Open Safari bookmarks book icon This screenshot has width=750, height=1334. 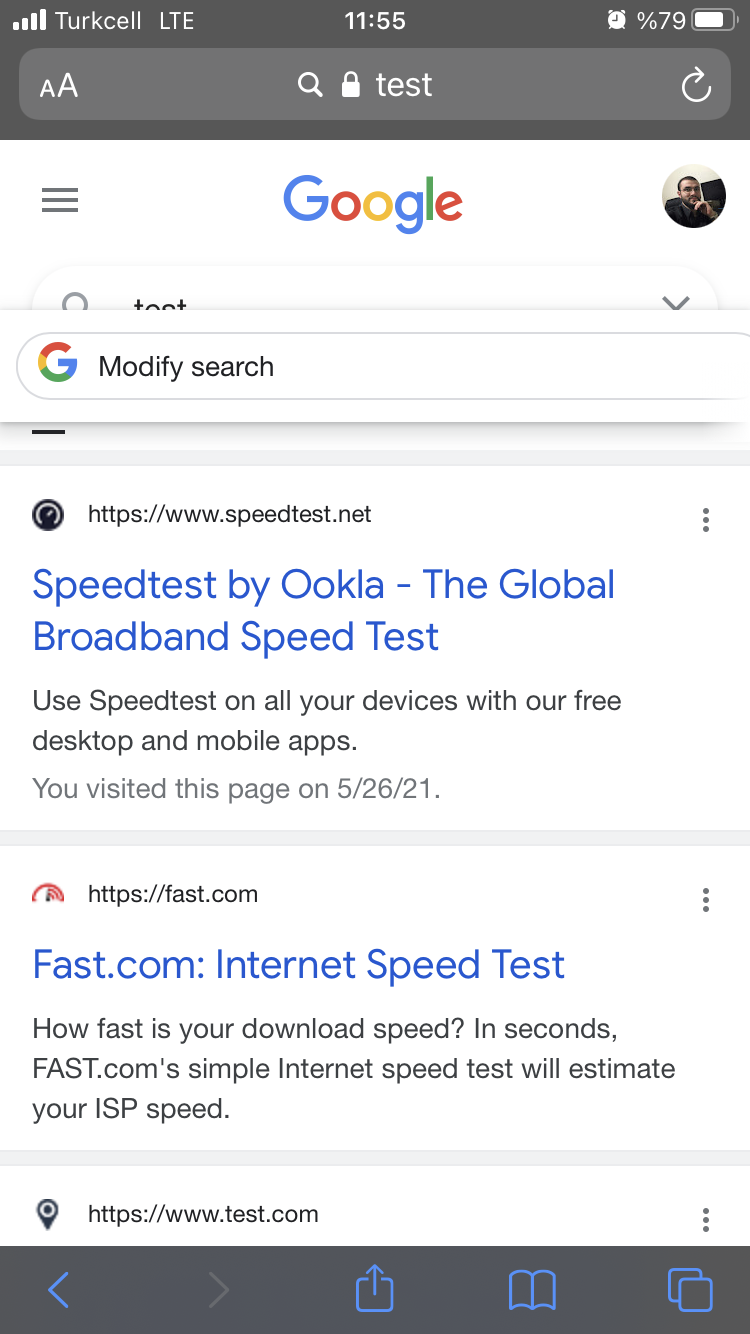tap(532, 1290)
